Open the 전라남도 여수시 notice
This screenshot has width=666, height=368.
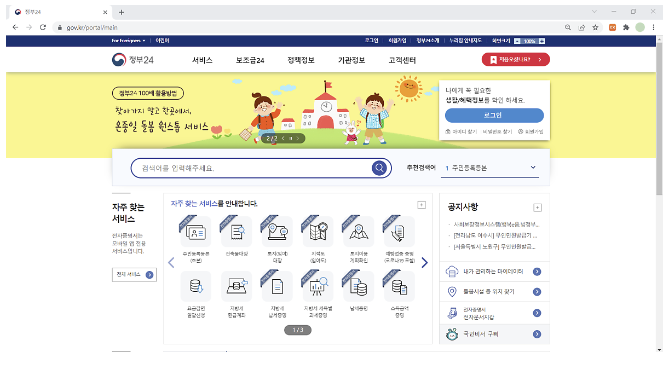point(495,235)
